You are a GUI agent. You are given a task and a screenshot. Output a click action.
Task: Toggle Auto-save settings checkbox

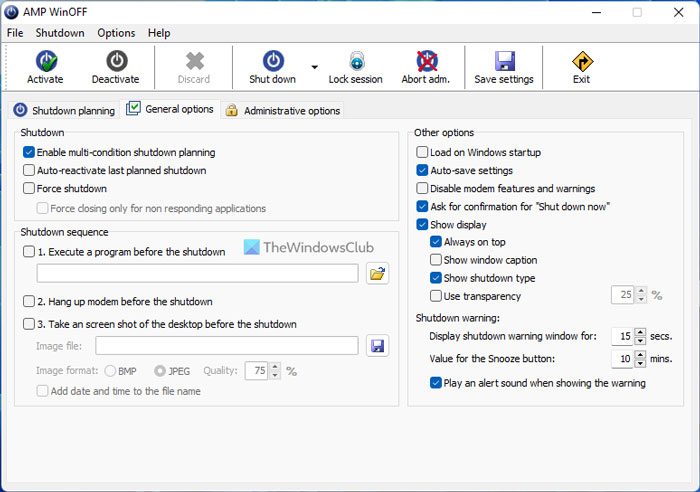[422, 170]
